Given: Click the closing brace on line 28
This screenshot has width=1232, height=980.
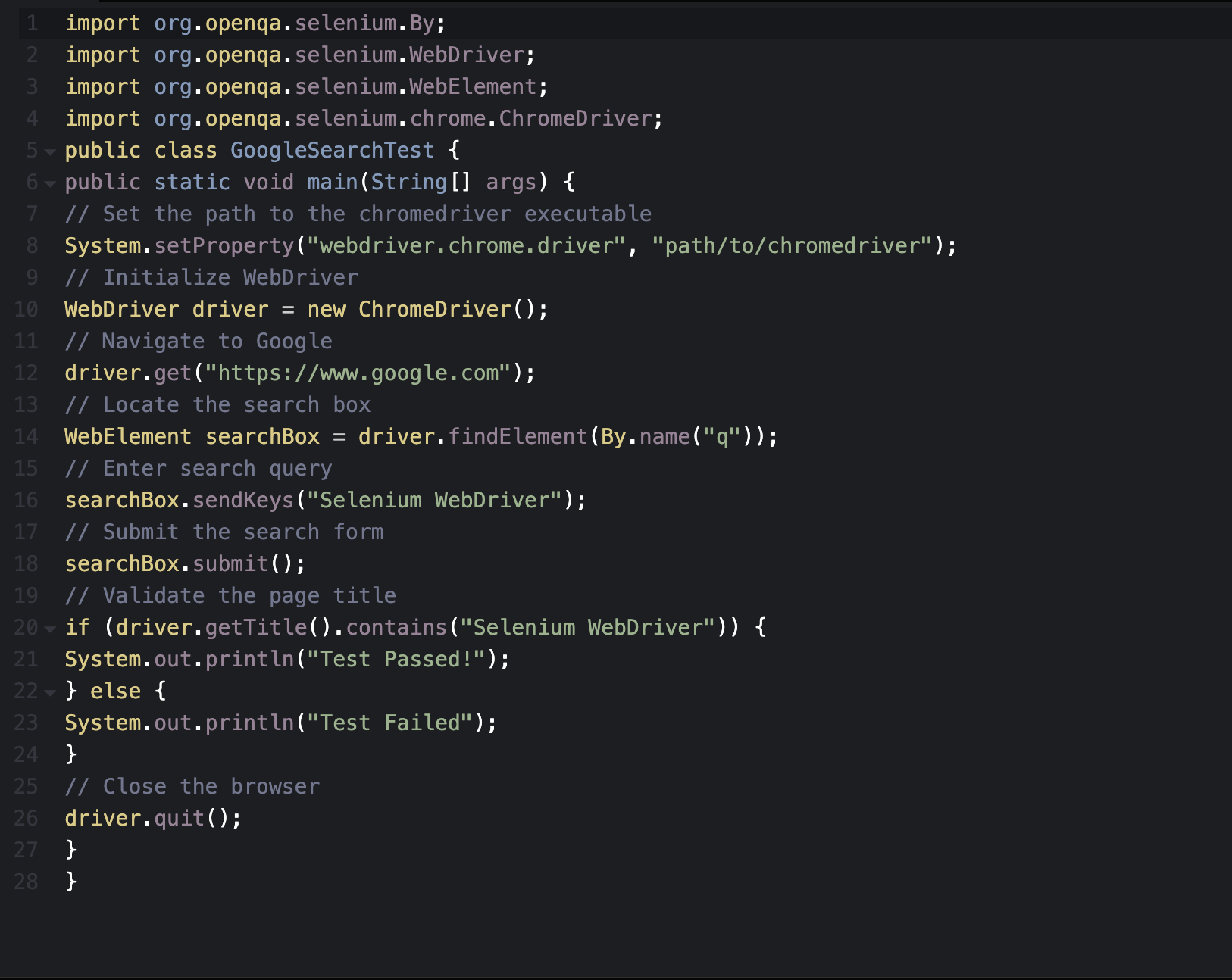Looking at the screenshot, I should [70, 882].
